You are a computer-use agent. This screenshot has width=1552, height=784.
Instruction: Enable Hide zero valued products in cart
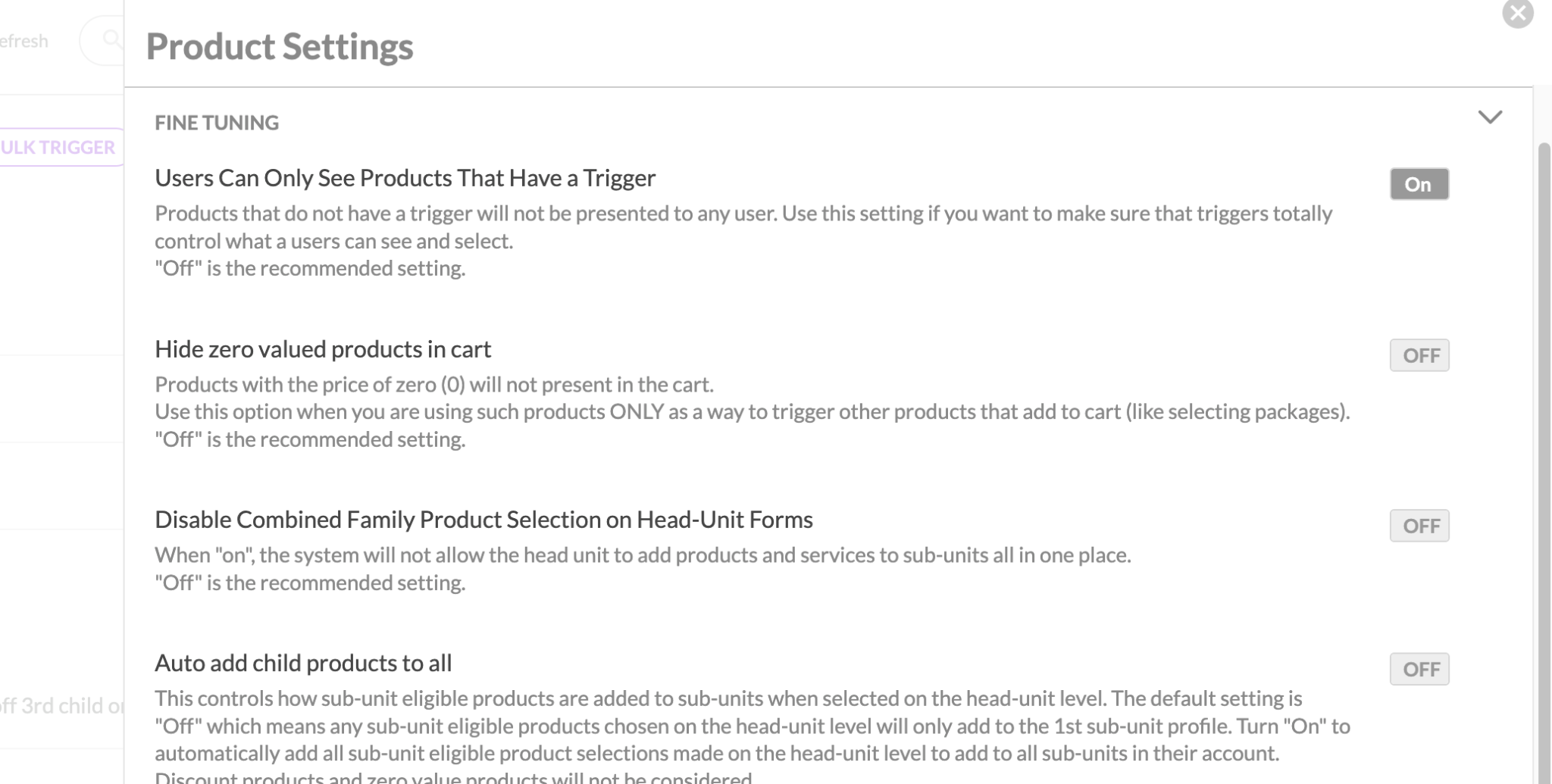pos(1419,355)
